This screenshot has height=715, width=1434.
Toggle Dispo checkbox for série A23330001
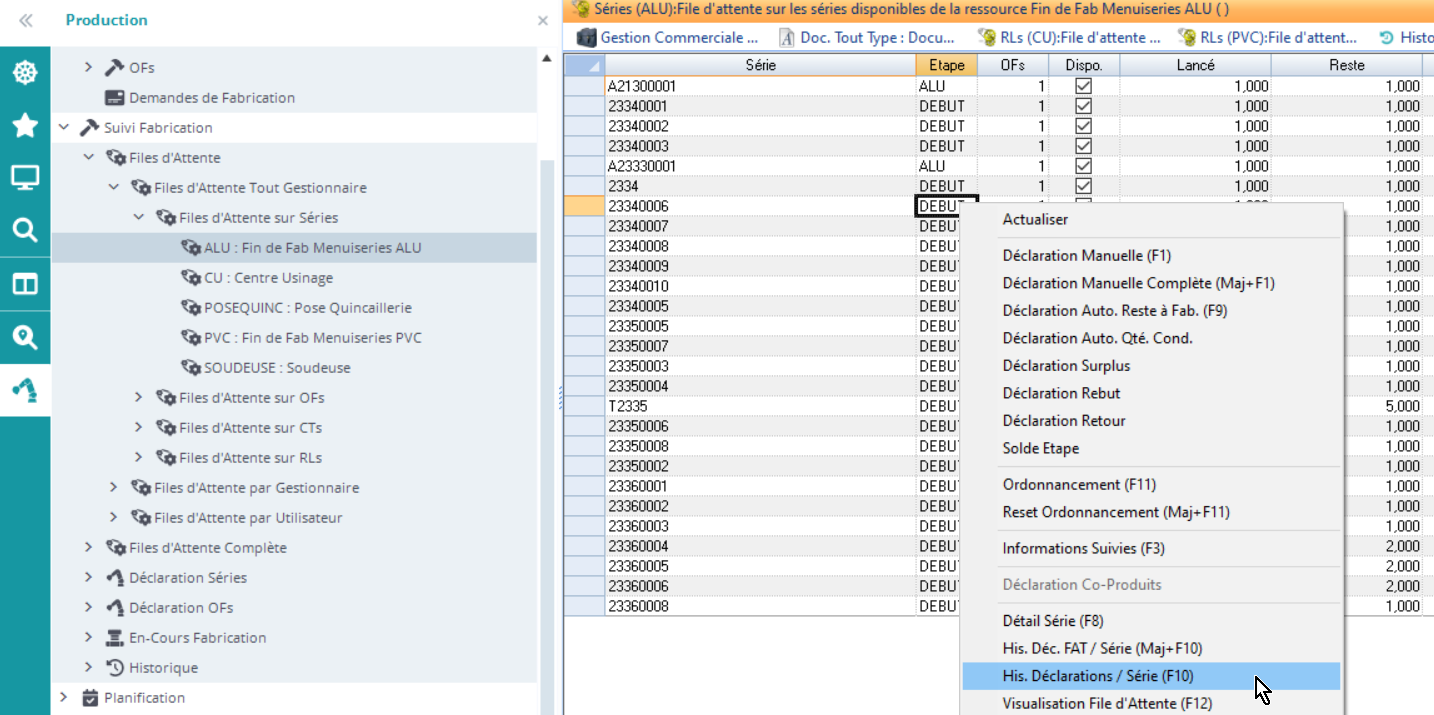[1083, 166]
